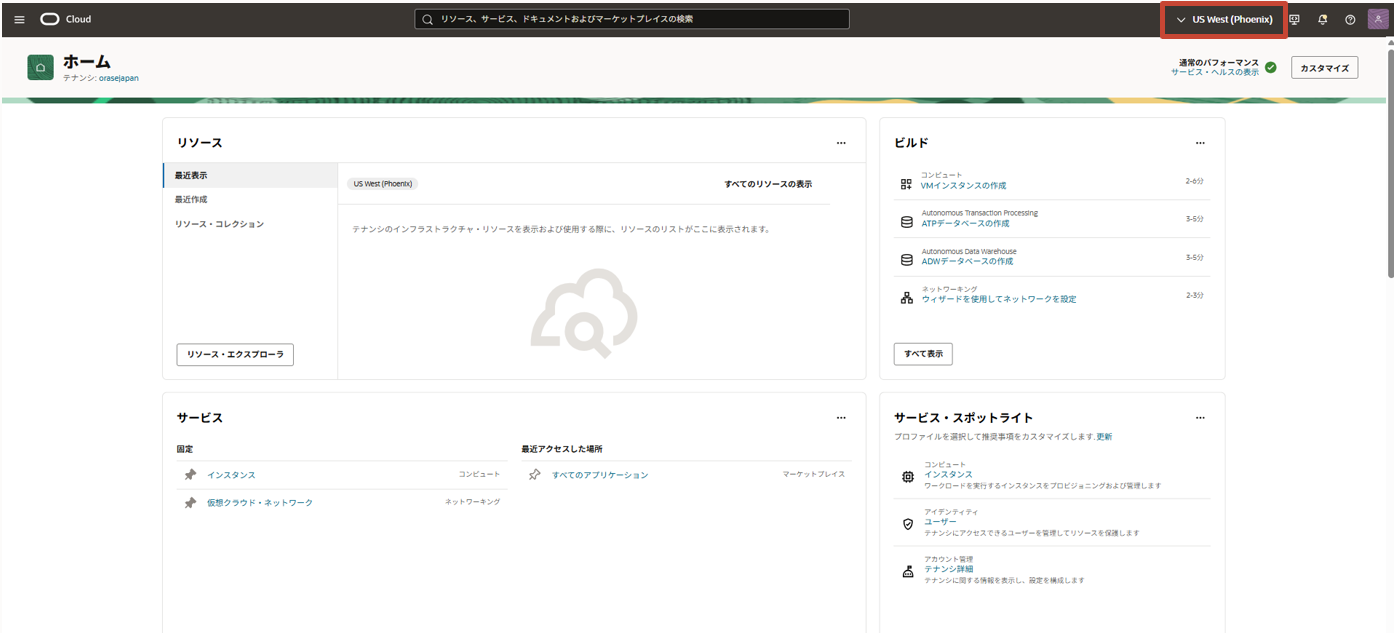Open the help question mark icon

tap(1350, 19)
